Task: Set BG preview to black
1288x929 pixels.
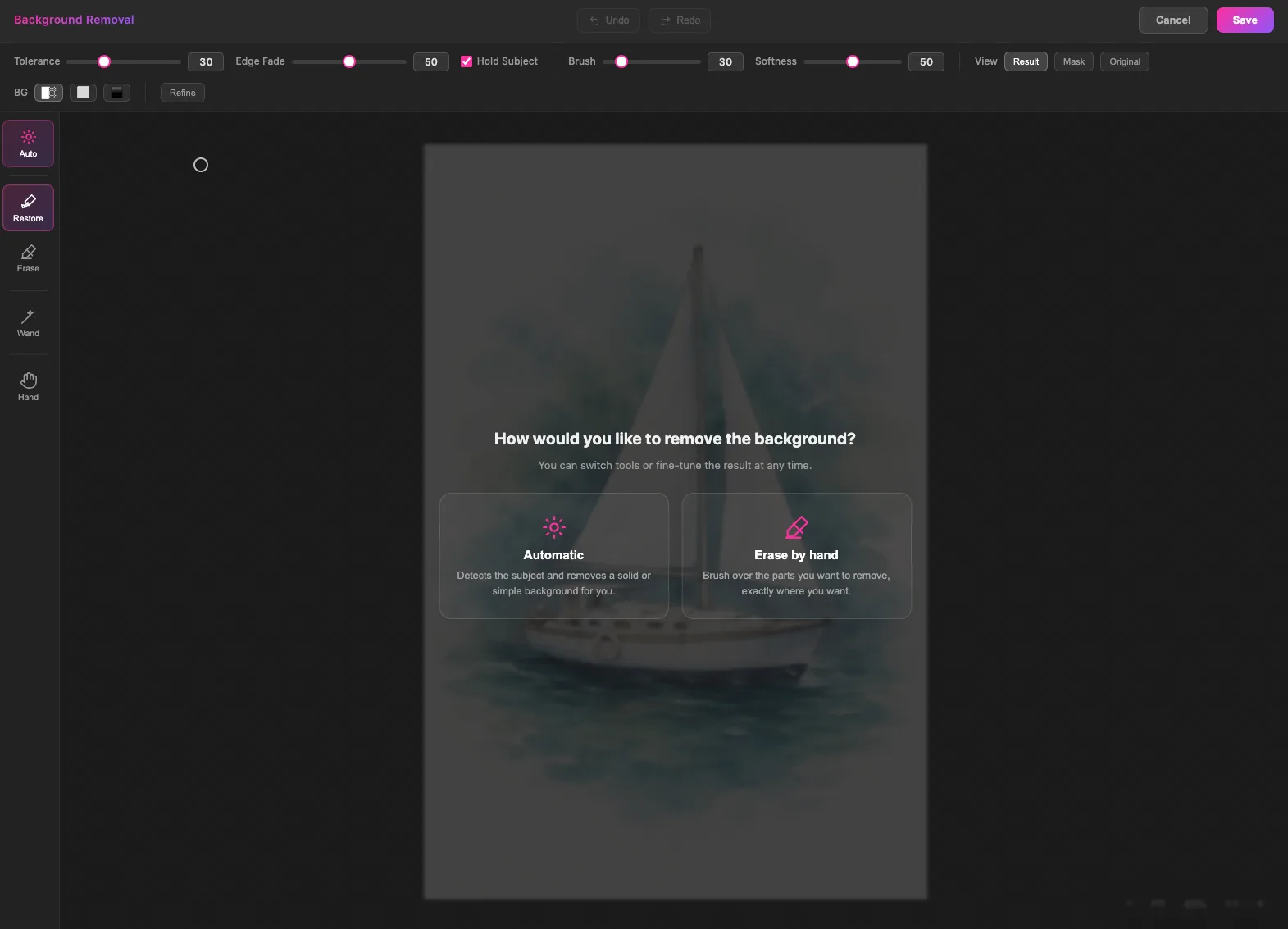Action: [116, 93]
